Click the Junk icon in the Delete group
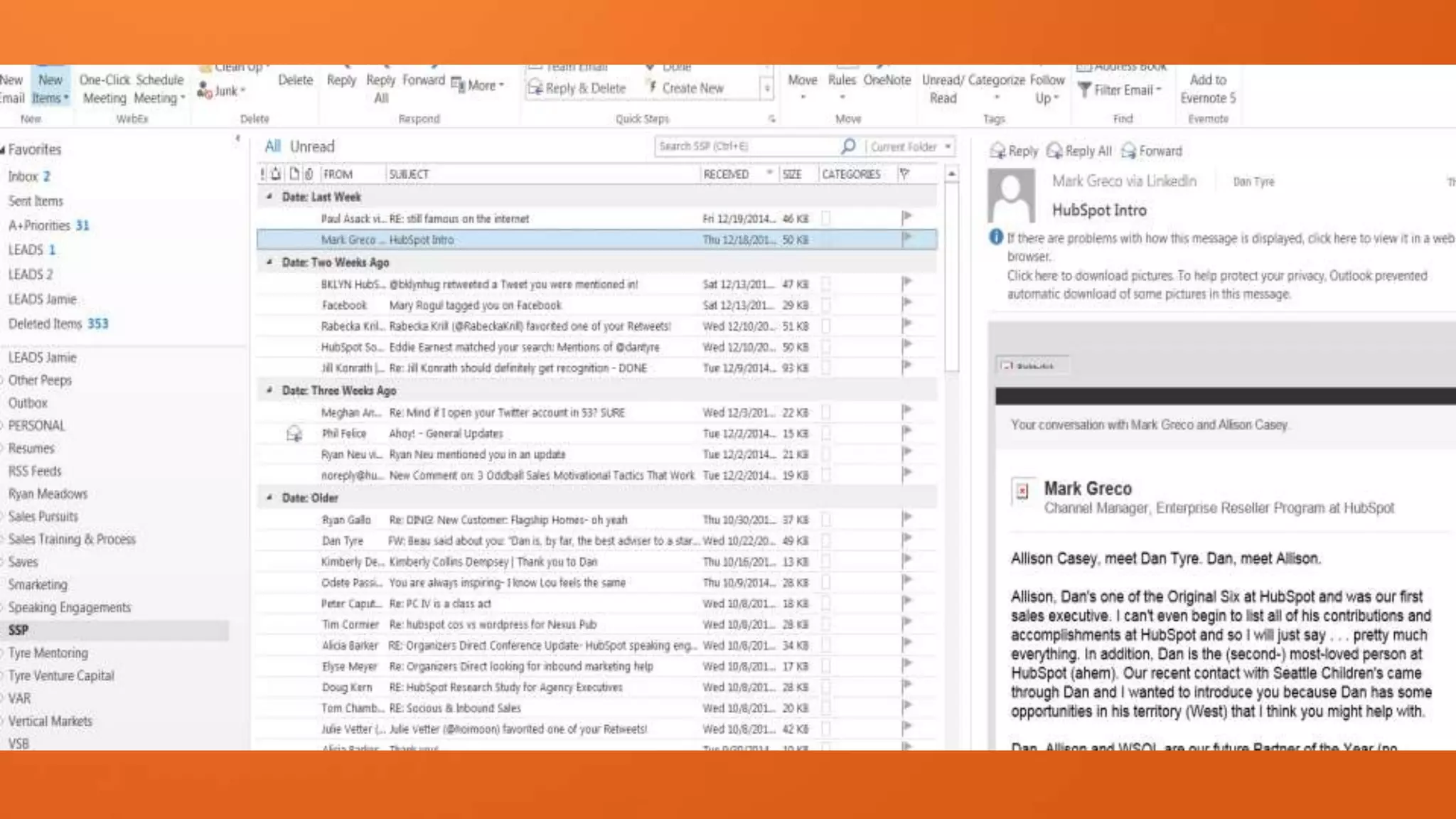Viewport: 1456px width, 819px height. click(205, 91)
